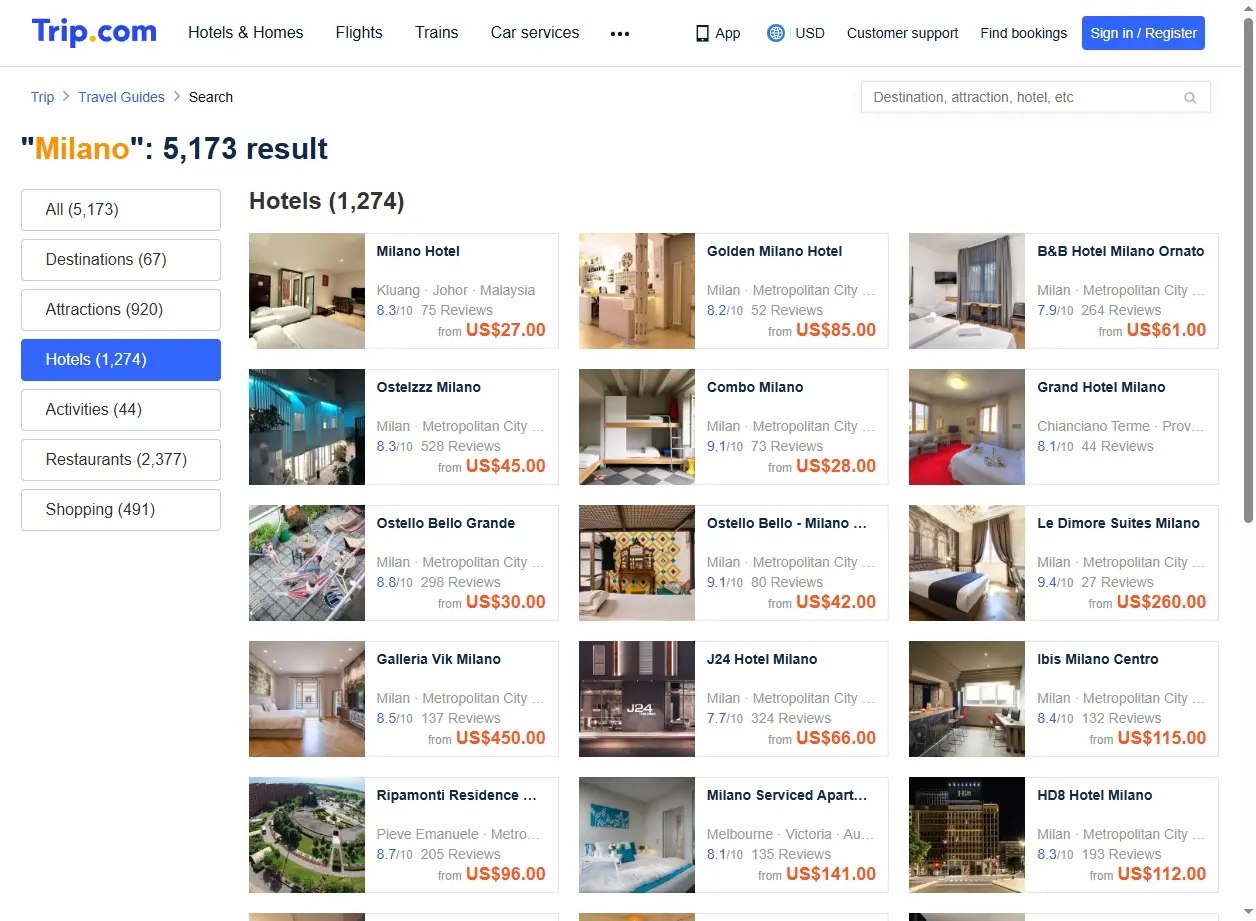This screenshot has height=921, width=1256.
Task: Click 528 Reviews under Ostelzzz Milano
Action: [461, 446]
